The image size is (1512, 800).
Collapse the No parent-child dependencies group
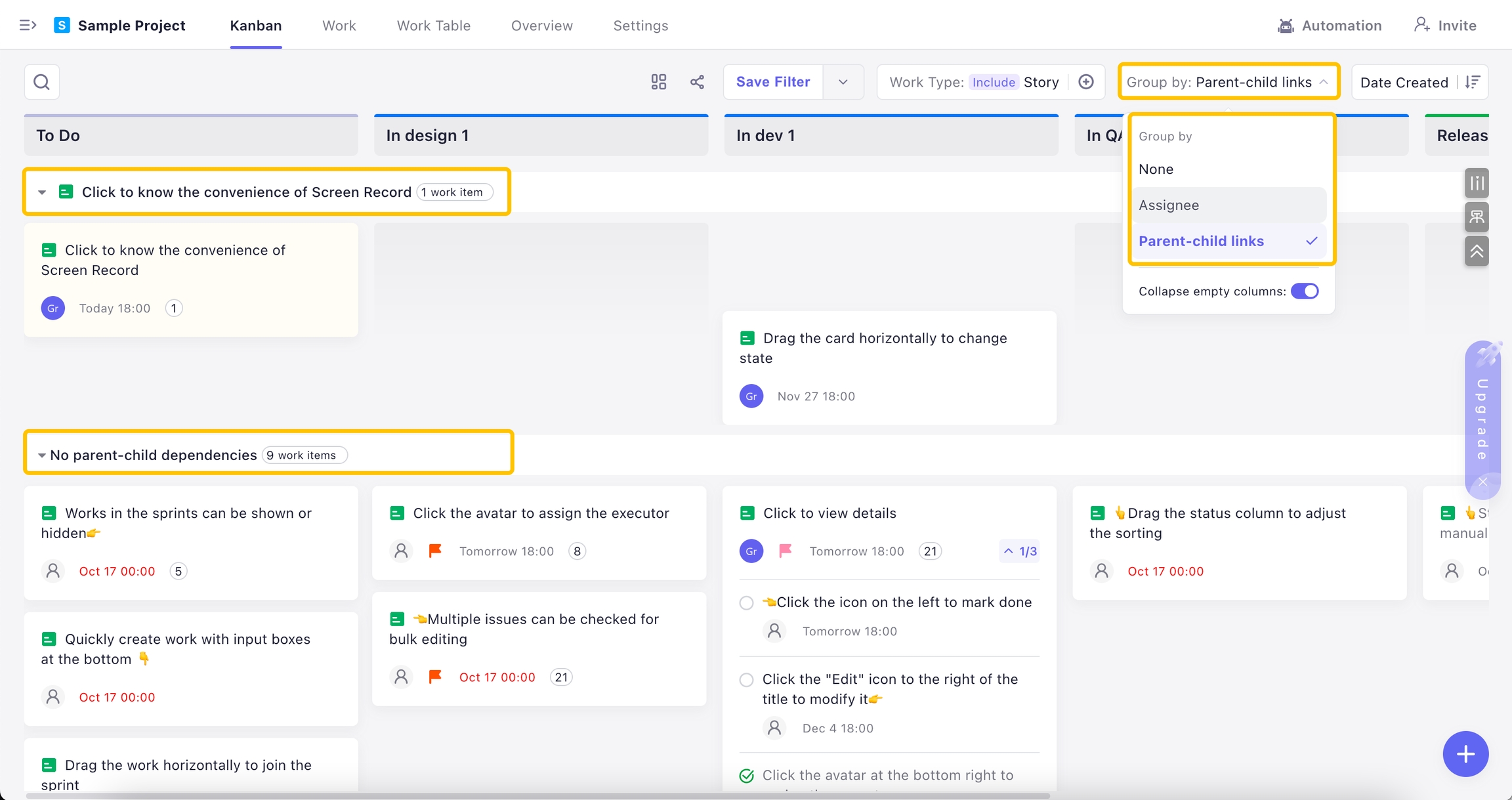(x=41, y=455)
